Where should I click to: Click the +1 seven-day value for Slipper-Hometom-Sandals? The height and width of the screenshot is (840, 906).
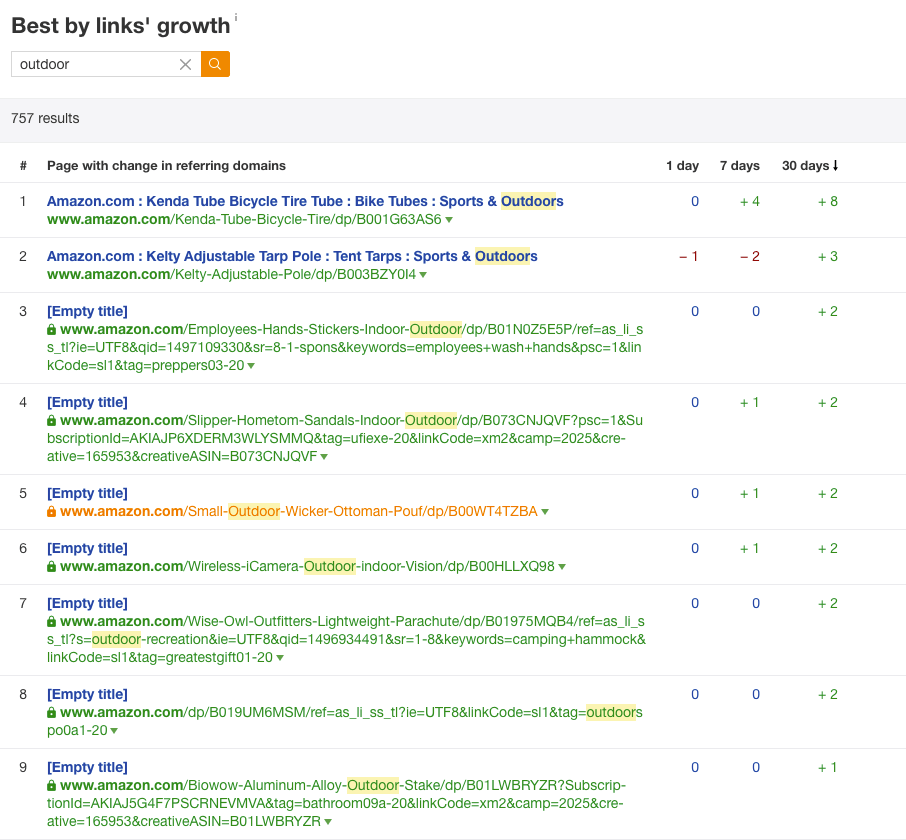749,403
